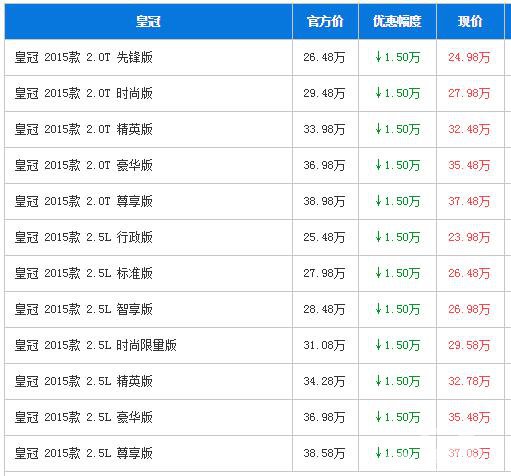Open 皇冠 2015款 2.5L 行政版
The image size is (511, 476).
(x=83, y=237)
